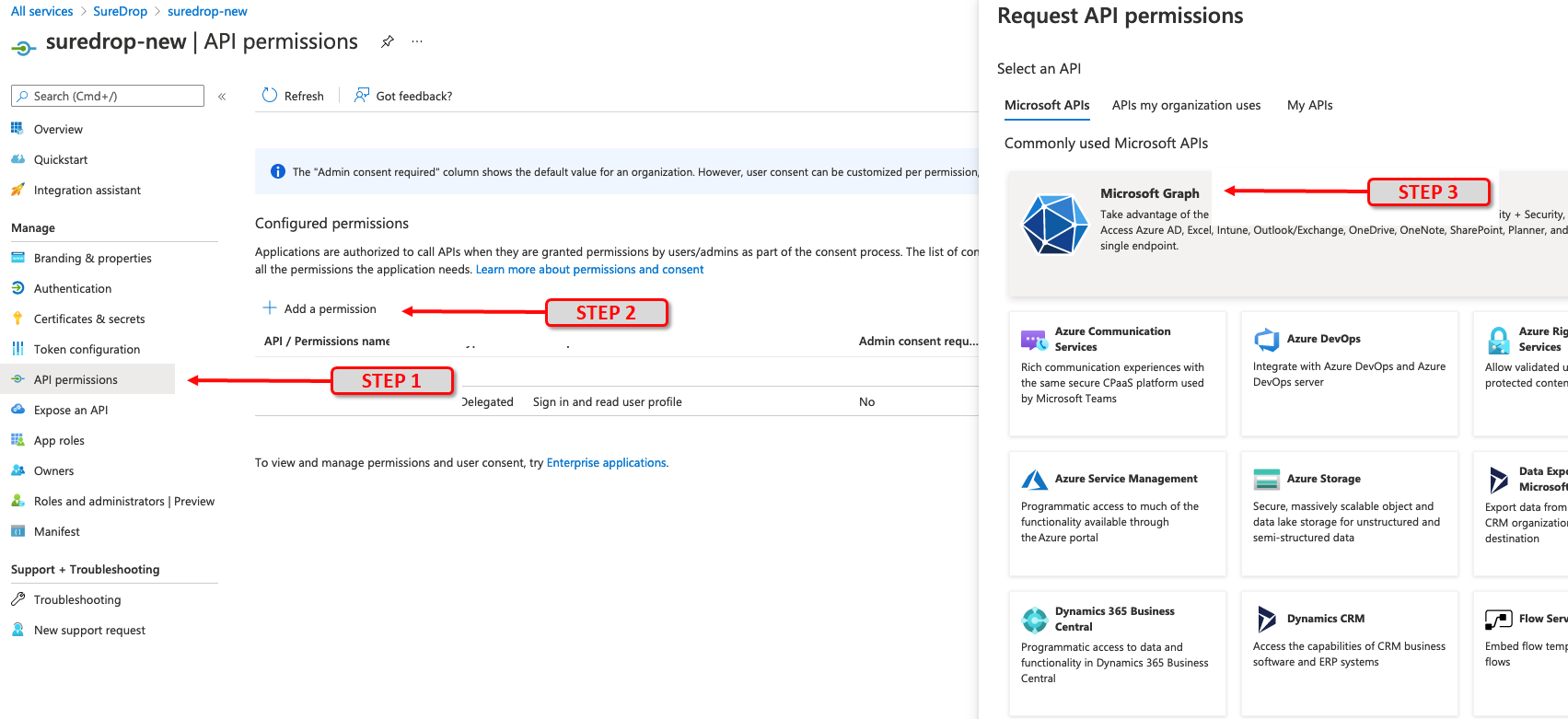Click the Flow Service icon
The image size is (1568, 719).
[1499, 620]
